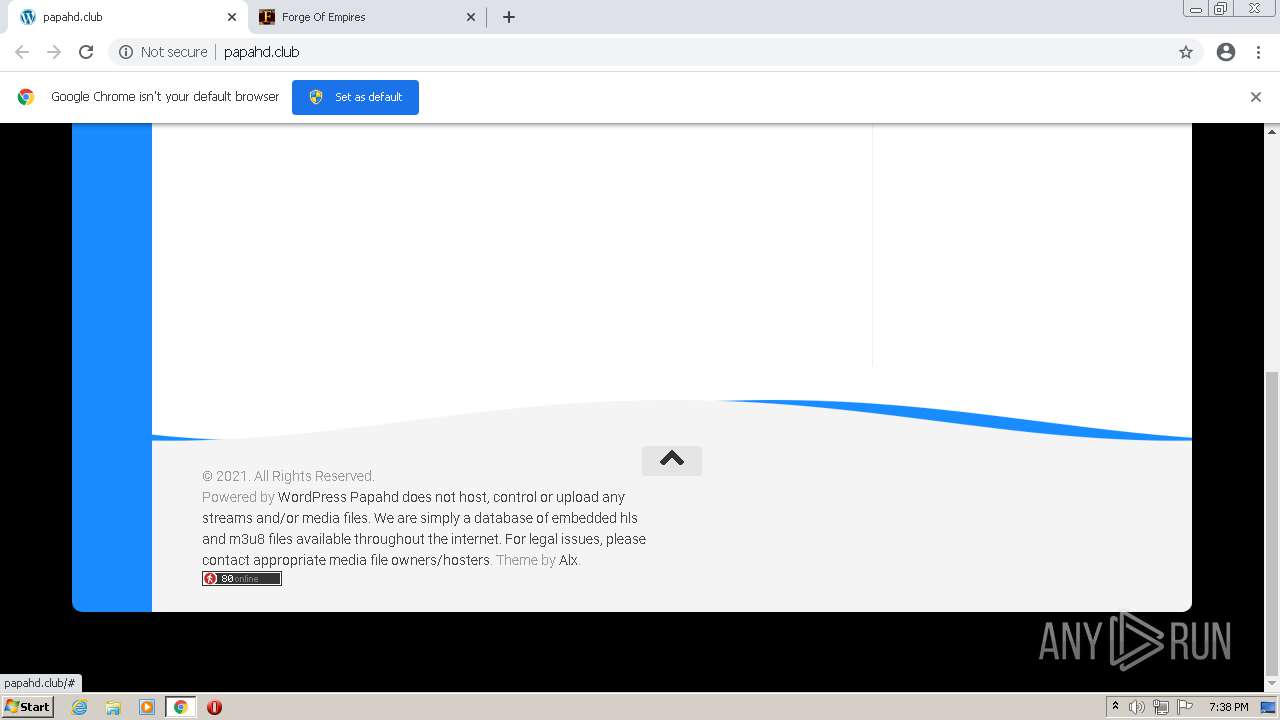Bookmark this page with the star
Image resolution: width=1280 pixels, height=720 pixels.
tap(1186, 52)
